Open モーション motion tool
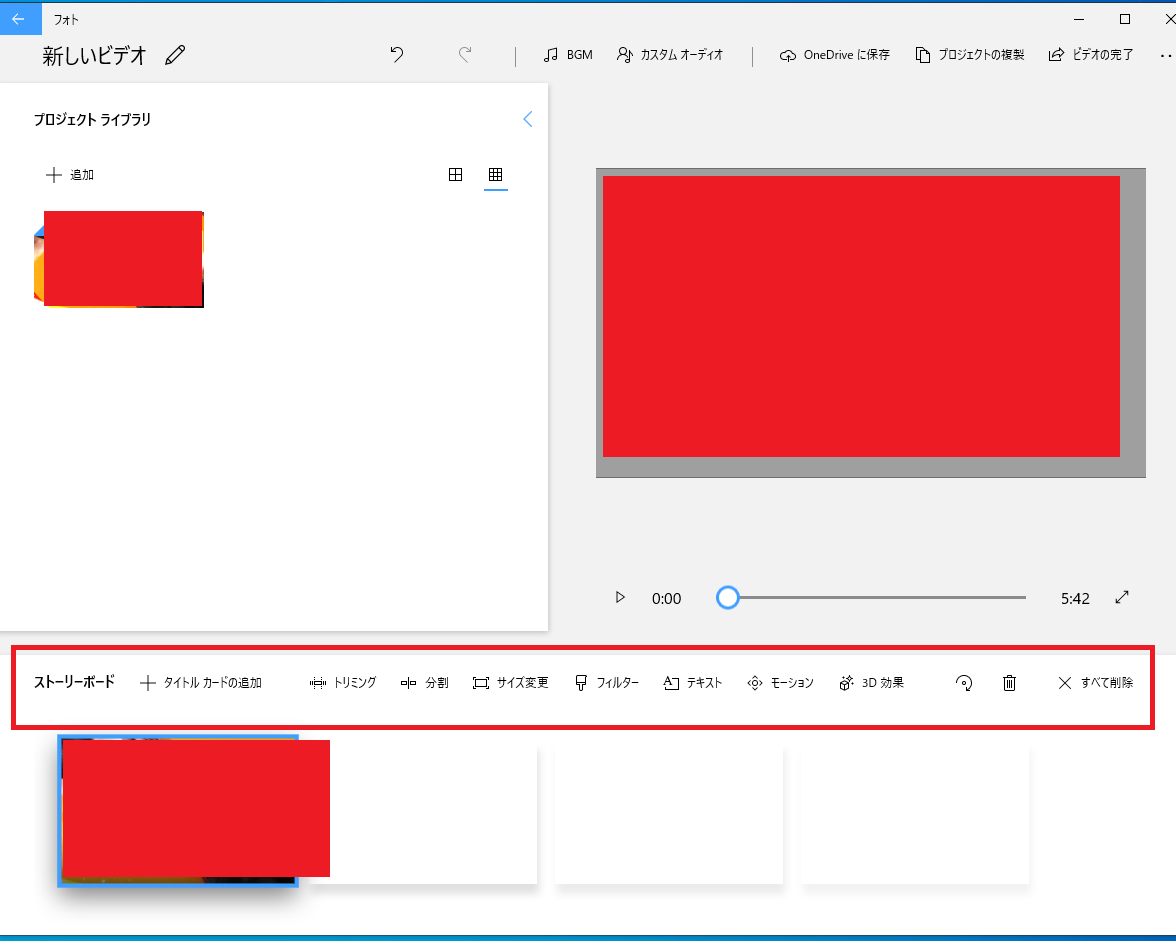The image size is (1176, 941). (781, 683)
